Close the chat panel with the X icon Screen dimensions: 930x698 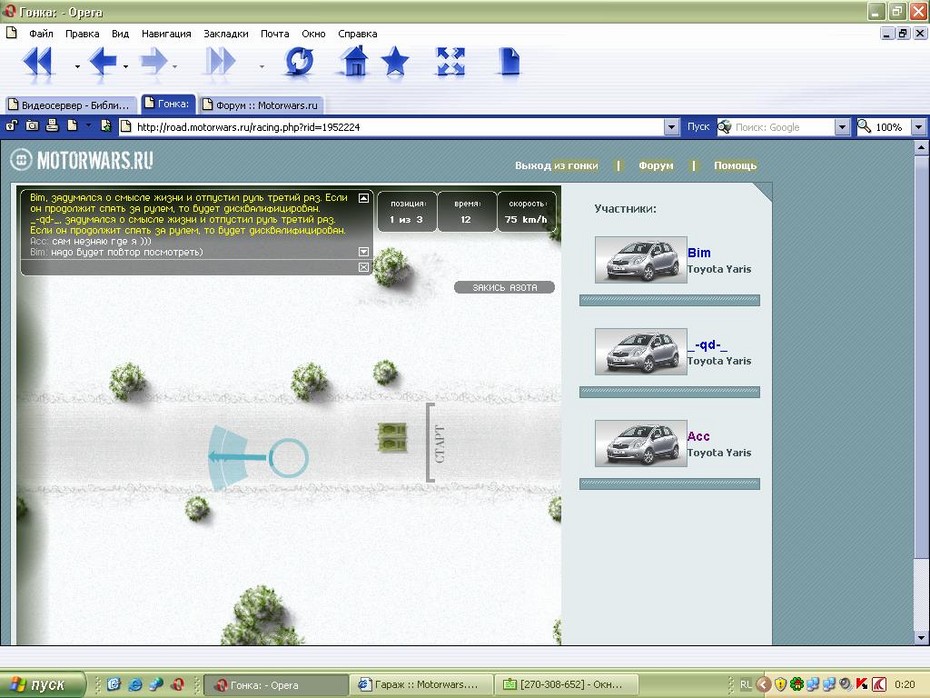pos(364,267)
